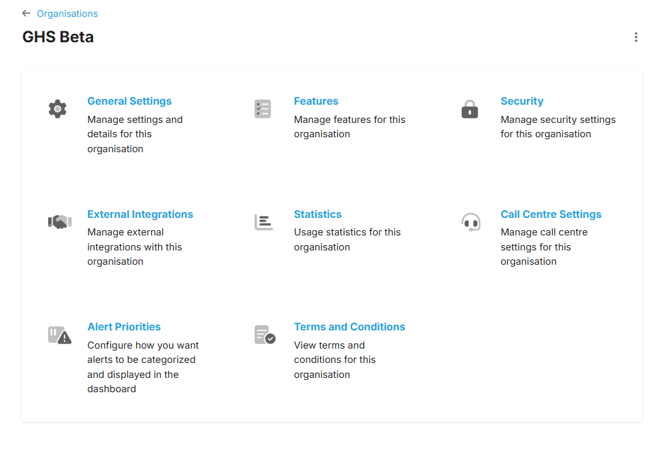Click the Features checklist icon
The image size is (670, 467).
[263, 109]
